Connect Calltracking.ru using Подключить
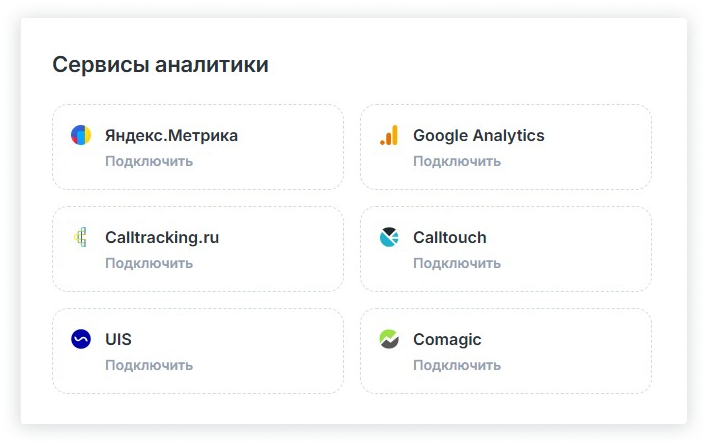Viewport: 707px width, 446px height. (149, 263)
